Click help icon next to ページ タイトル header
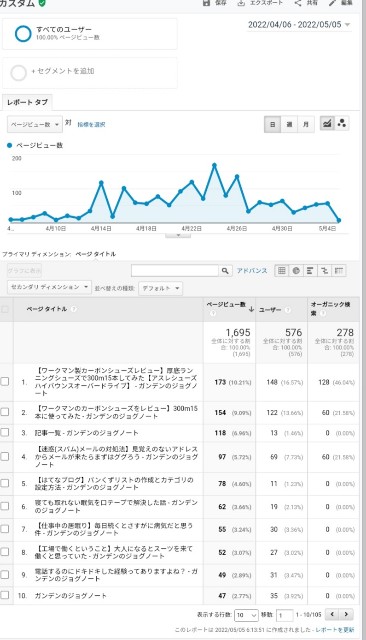The width and height of the screenshot is (366, 640). [x=74, y=309]
